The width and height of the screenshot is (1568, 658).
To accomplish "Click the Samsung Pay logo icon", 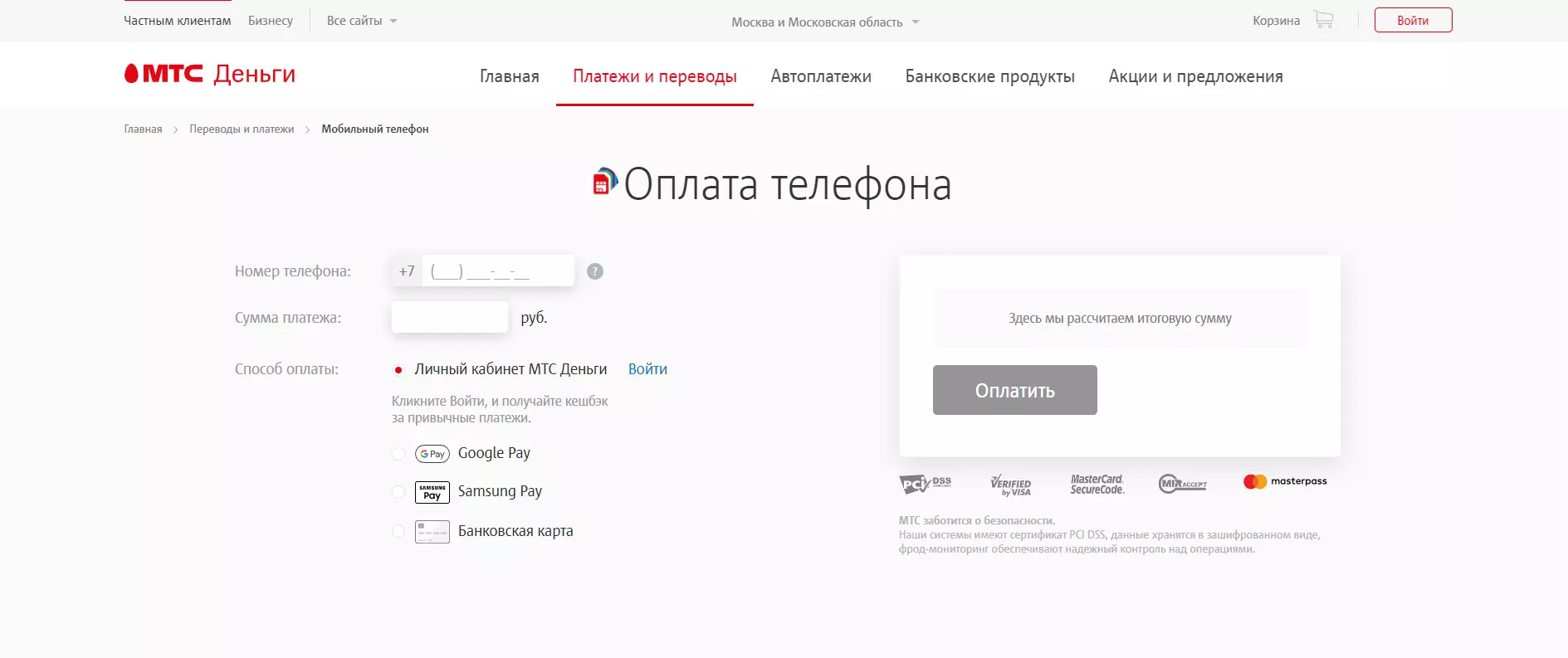I will (x=432, y=492).
